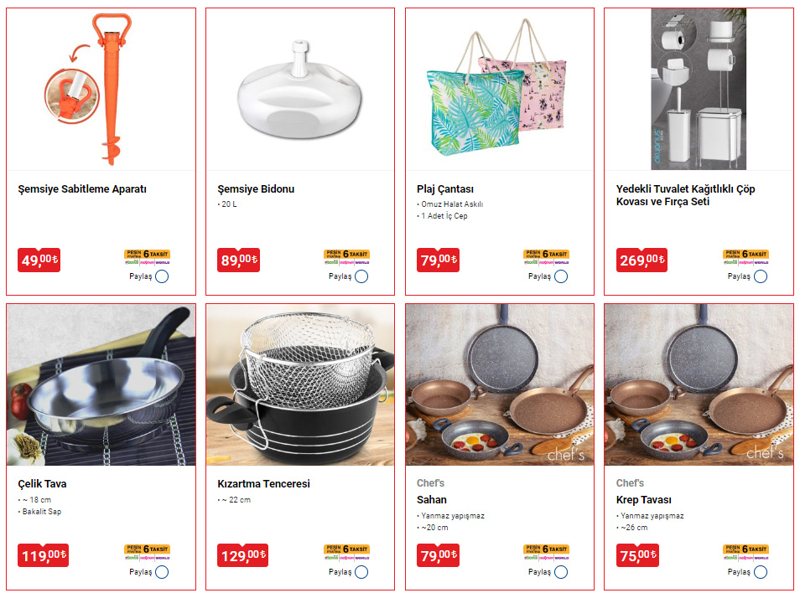Open the Kızartma Tenceresi product title
Viewport: 800px width, 593px height.
click(x=263, y=484)
